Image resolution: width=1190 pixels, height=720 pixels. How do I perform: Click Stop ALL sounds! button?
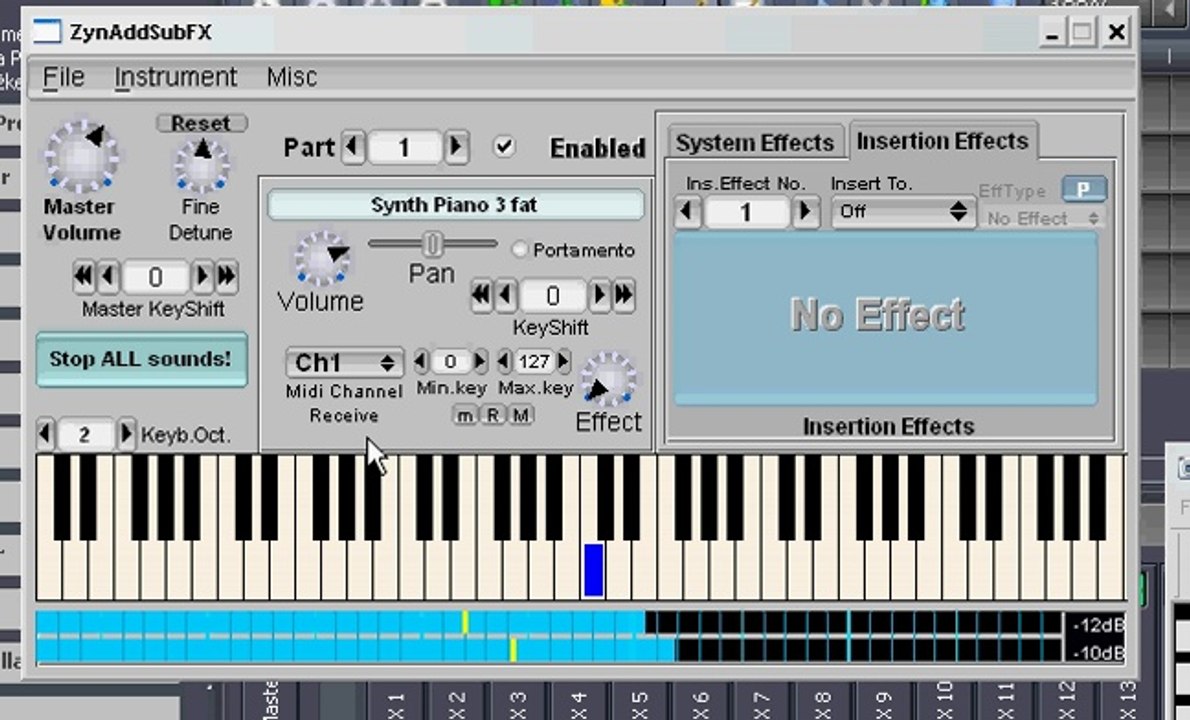[141, 359]
